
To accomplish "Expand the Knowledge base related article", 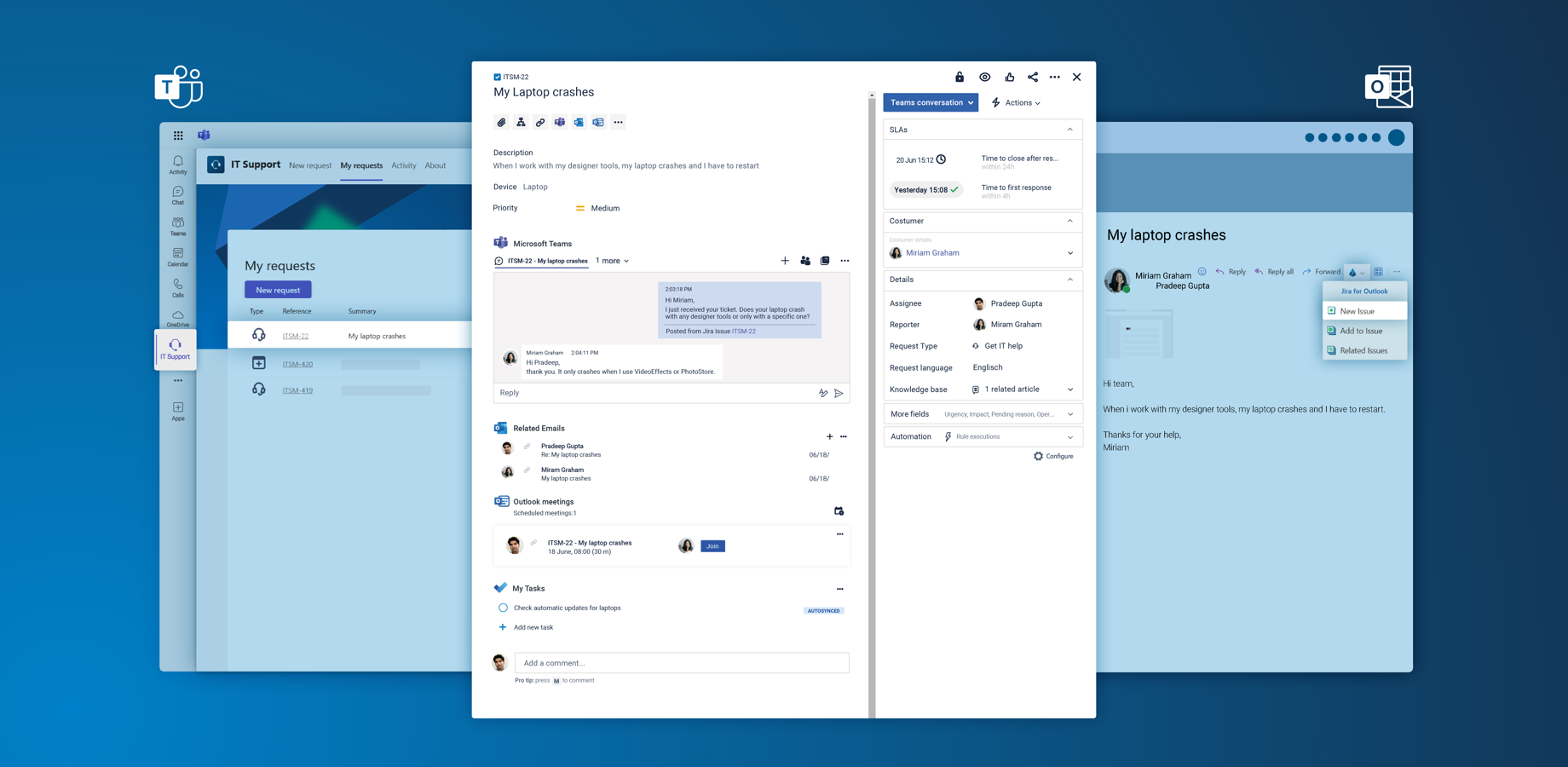I will (x=1070, y=389).
